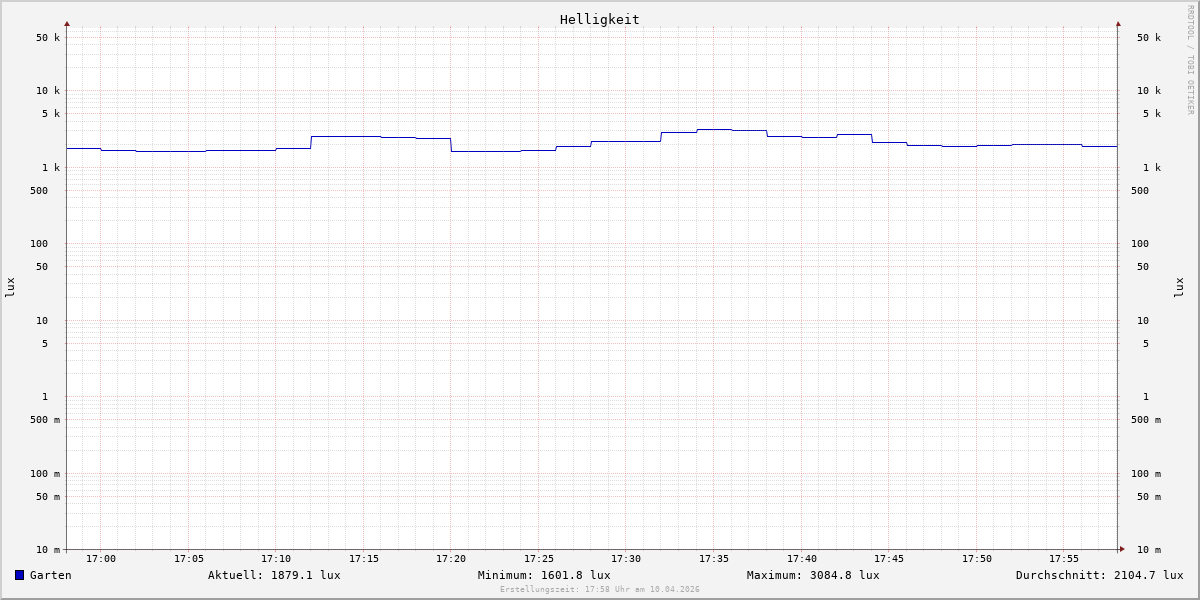This screenshot has height=600, width=1200.
Task: Click the 17:20 time axis label
Action: (x=451, y=559)
